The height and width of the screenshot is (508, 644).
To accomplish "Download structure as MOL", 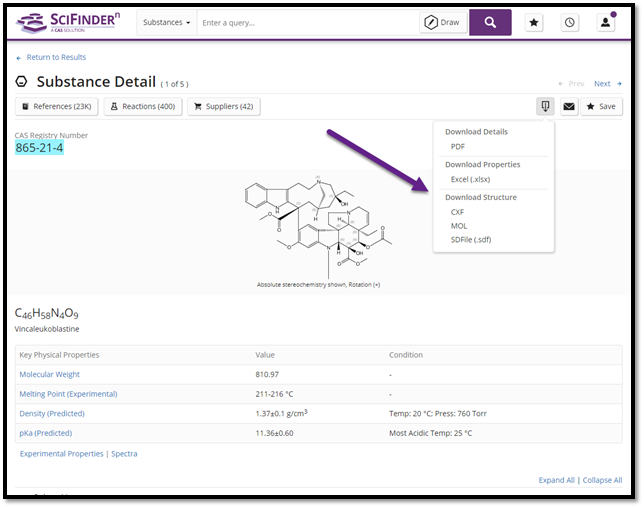I will 459,226.
